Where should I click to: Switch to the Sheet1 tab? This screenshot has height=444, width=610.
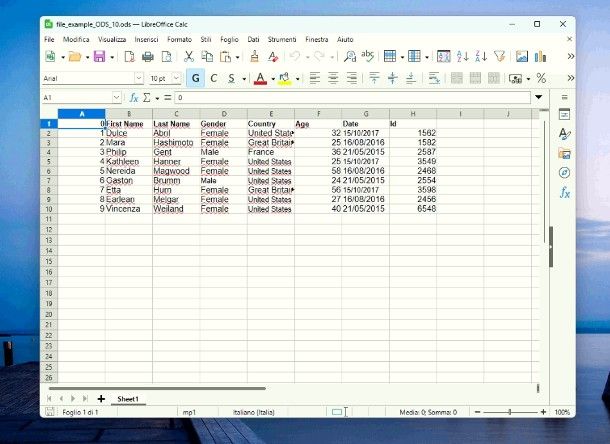[x=128, y=399]
